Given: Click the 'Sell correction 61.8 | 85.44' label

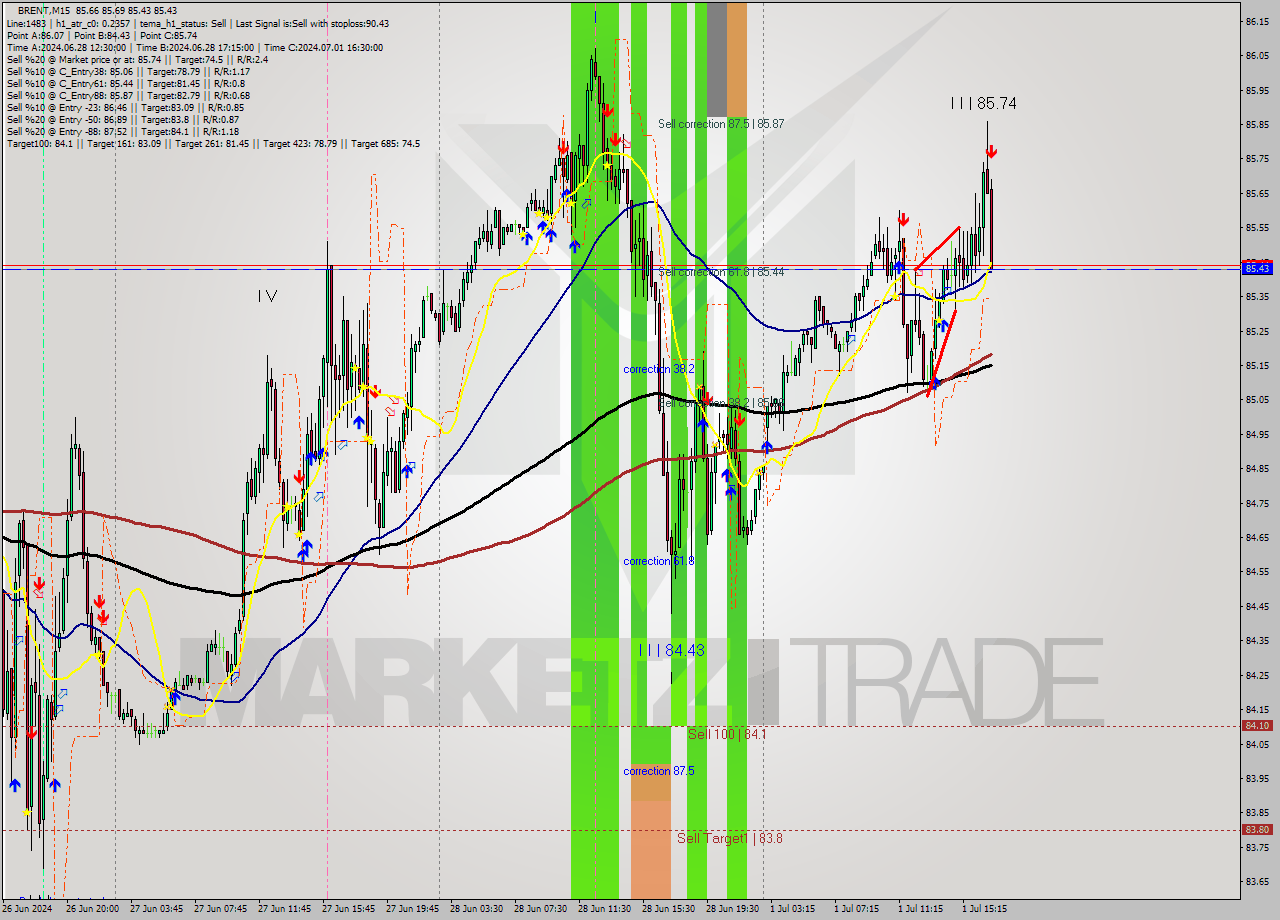Looking at the screenshot, I should click(721, 272).
